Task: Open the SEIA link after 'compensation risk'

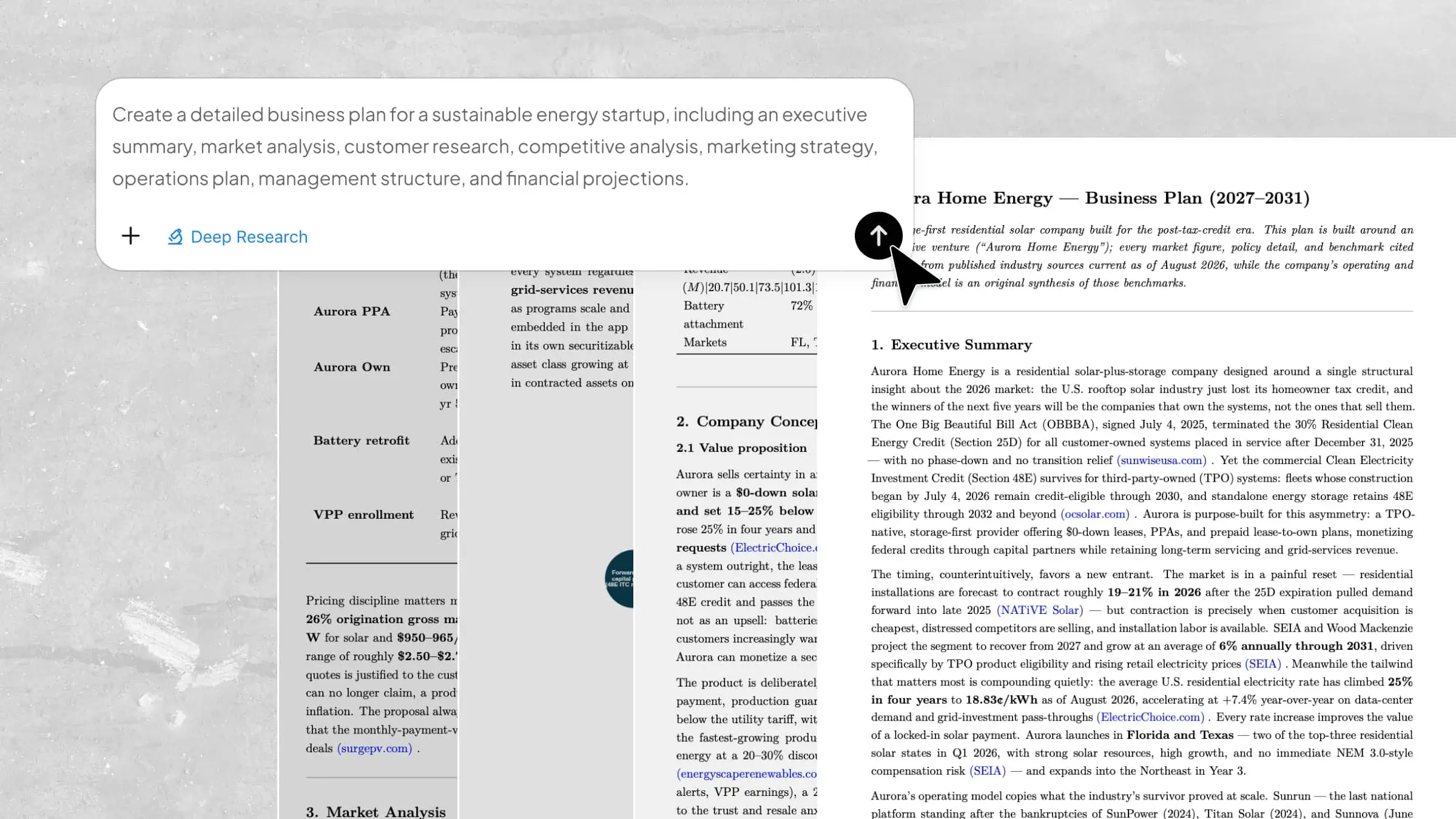Action: pos(988,771)
